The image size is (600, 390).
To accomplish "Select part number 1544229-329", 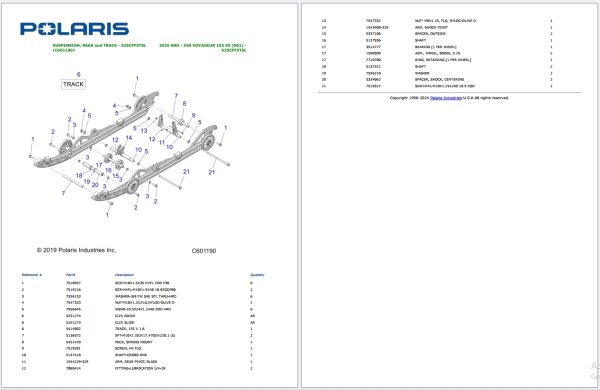I will [77, 362].
